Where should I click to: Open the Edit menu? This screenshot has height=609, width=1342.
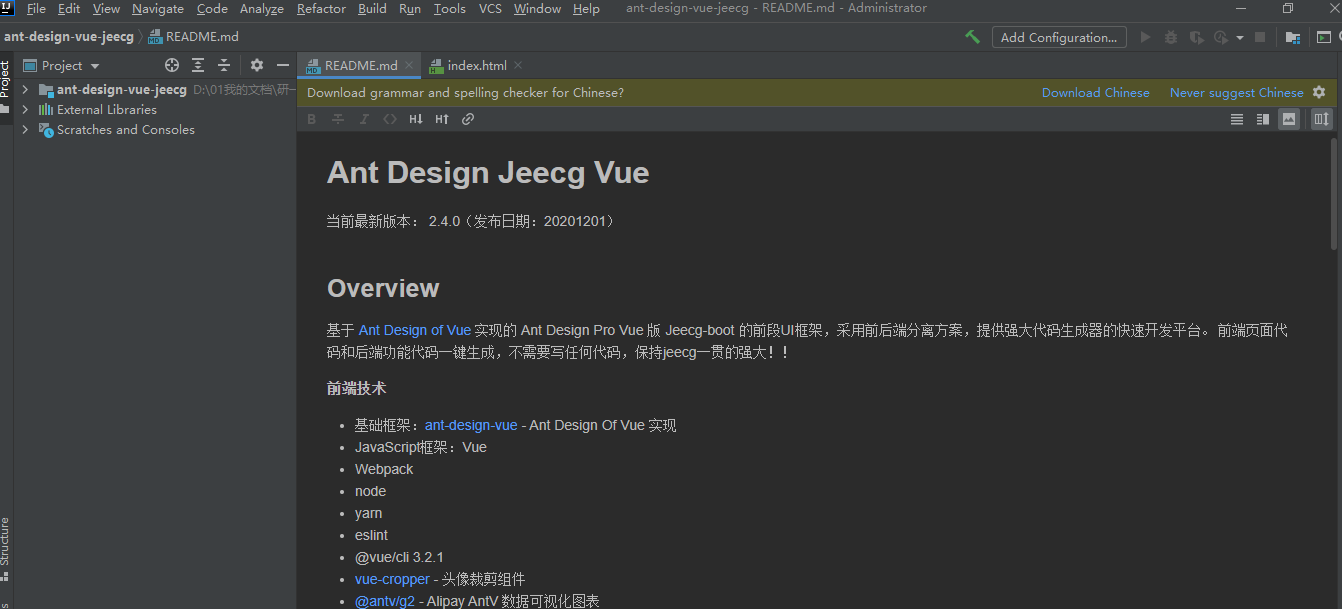click(x=69, y=8)
